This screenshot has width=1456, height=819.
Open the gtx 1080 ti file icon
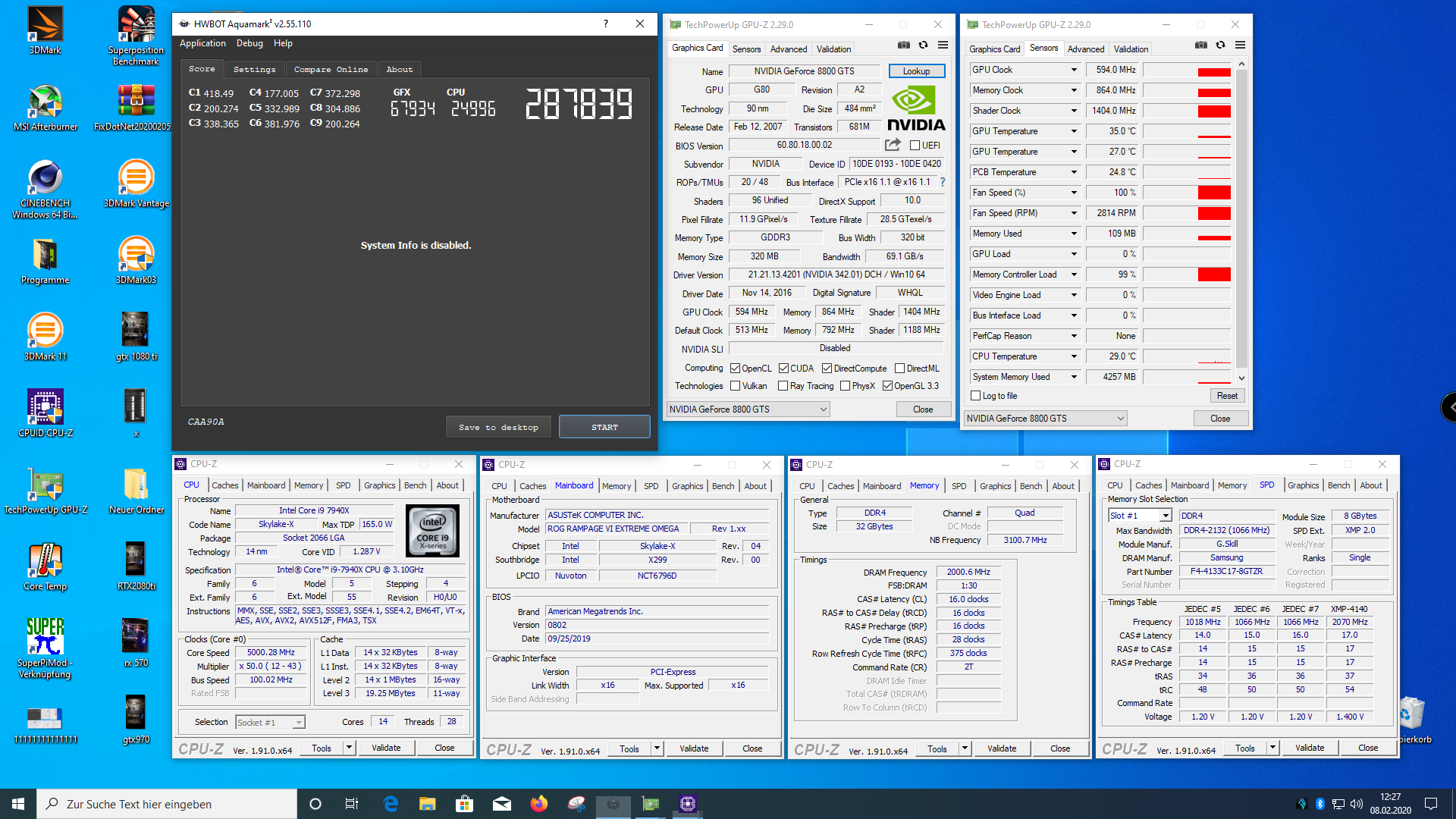[136, 337]
